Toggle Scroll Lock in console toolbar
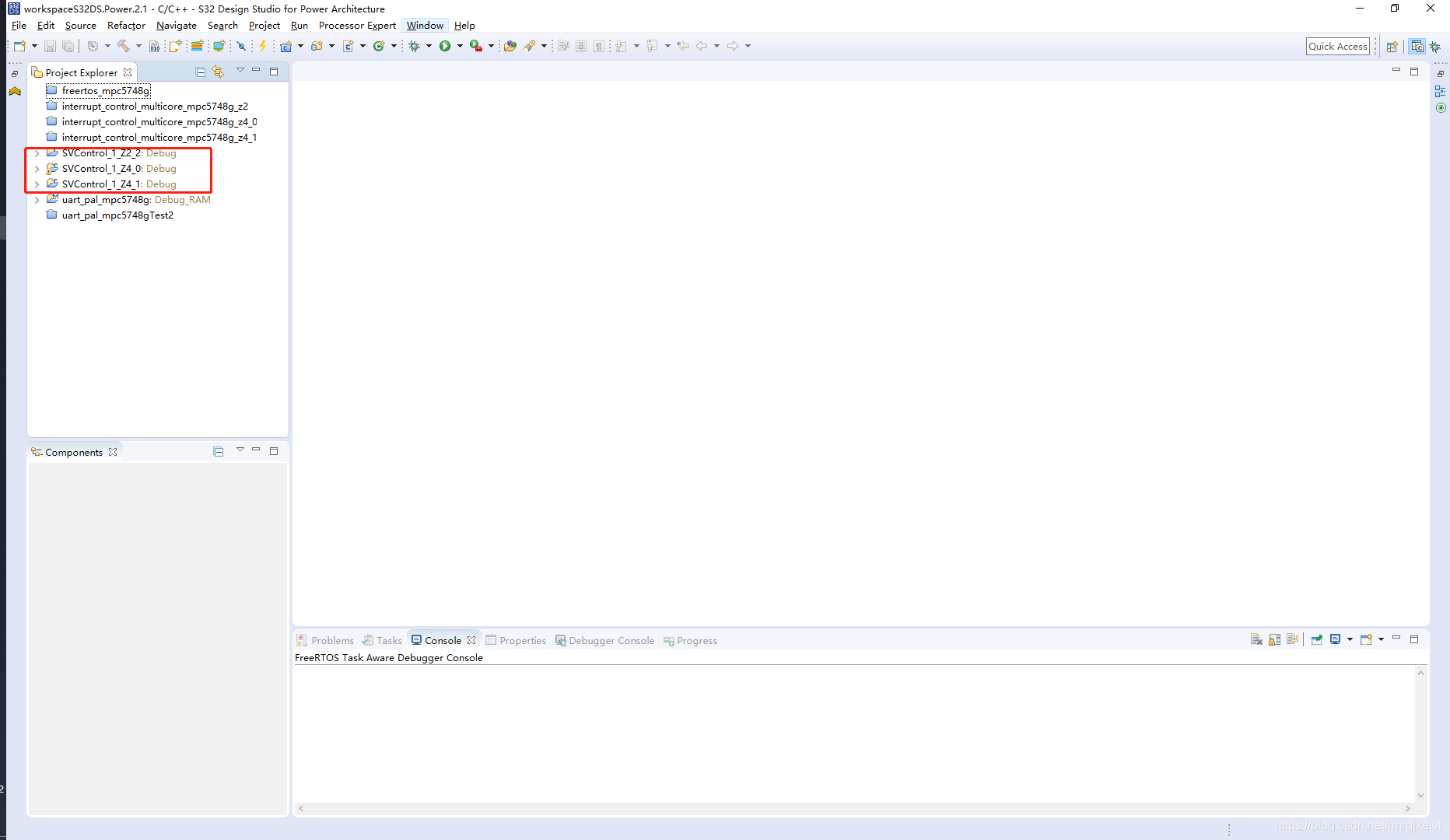 tap(1274, 639)
